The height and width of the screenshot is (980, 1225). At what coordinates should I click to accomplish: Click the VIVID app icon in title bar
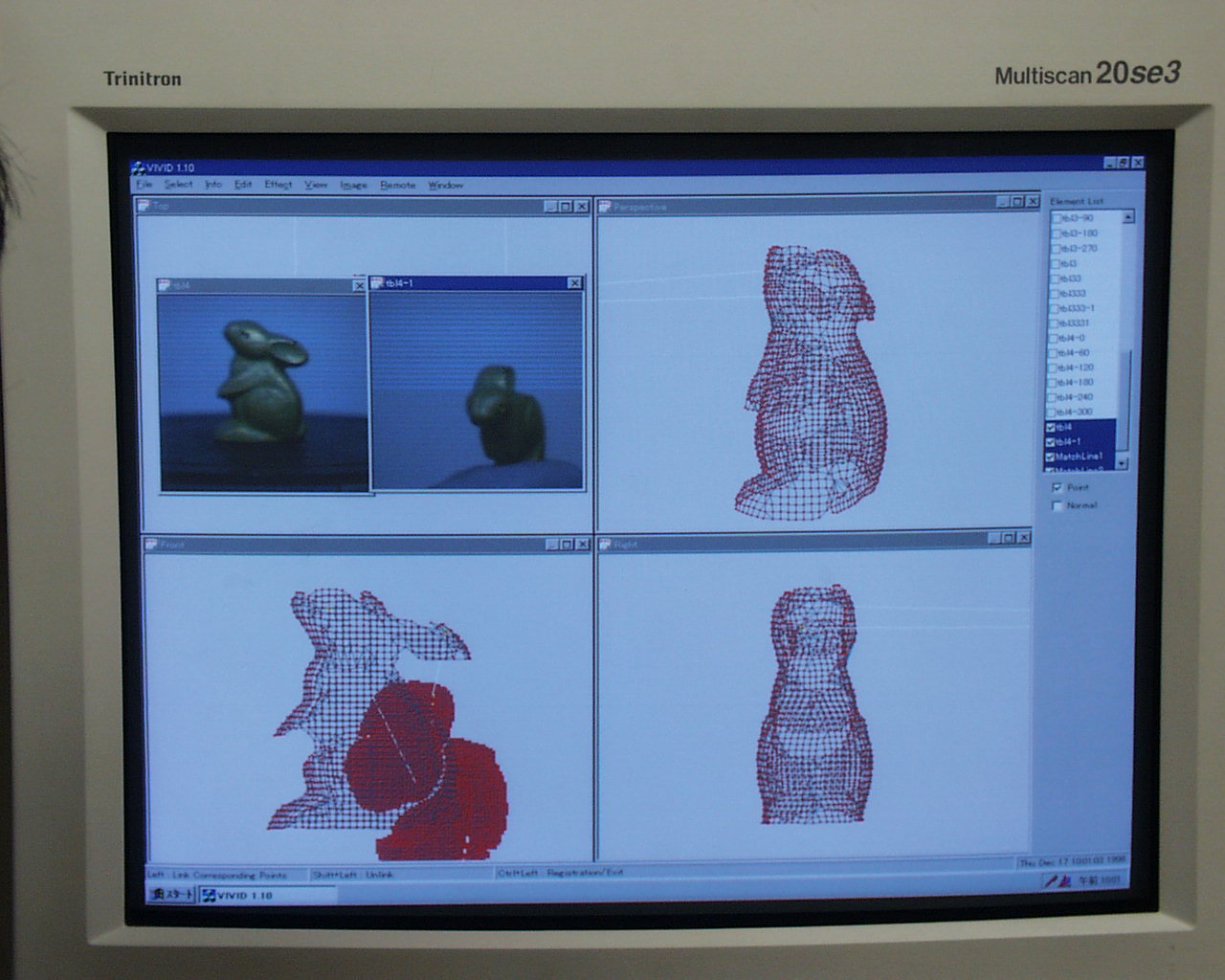pos(138,167)
